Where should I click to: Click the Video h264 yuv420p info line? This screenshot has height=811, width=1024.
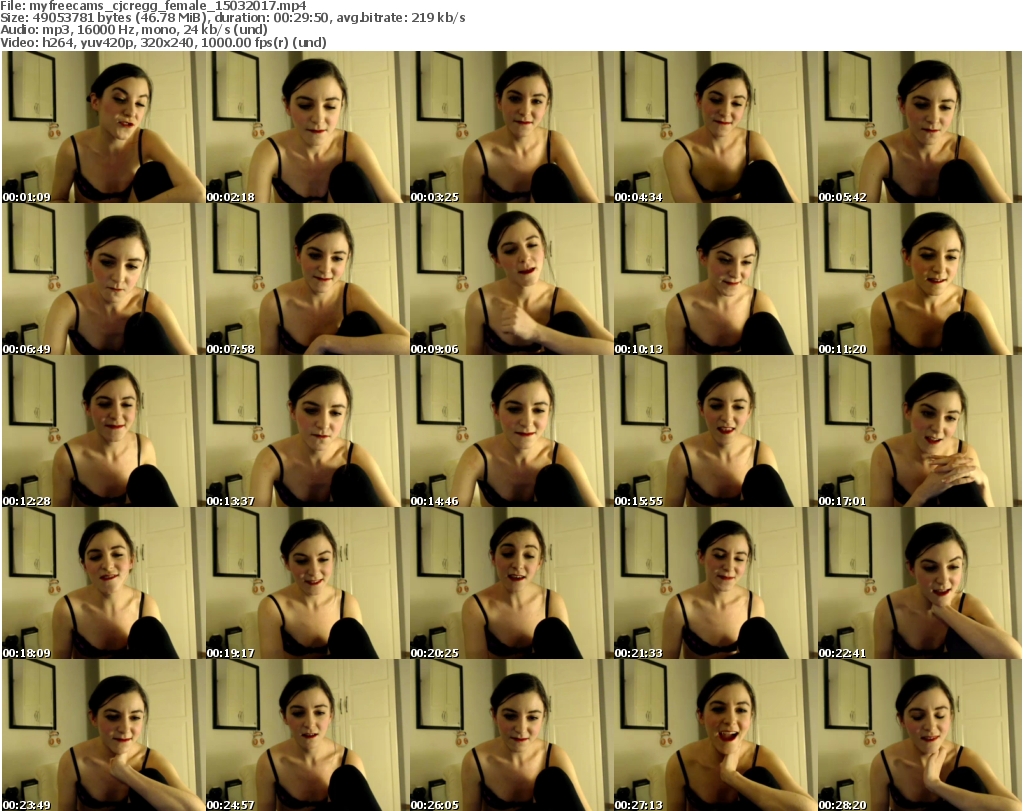click(163, 42)
